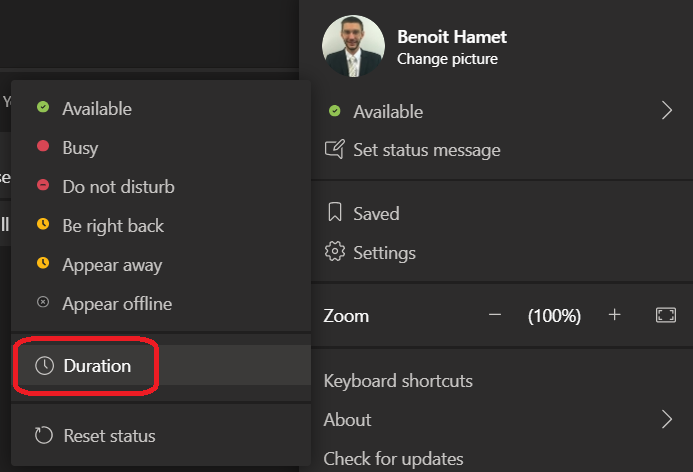Click Check for updates
Screen dimensions: 693x472
(x=393, y=459)
